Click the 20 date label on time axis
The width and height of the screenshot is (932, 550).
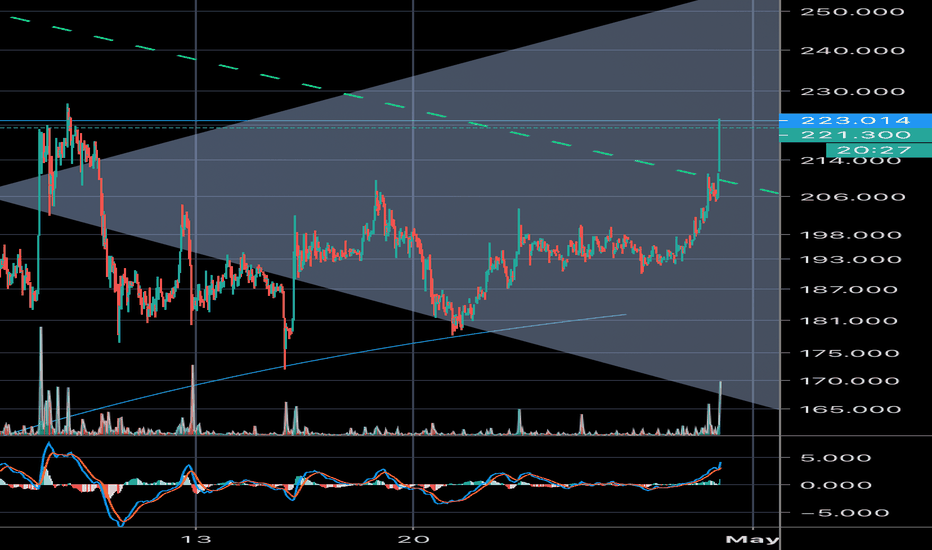413,539
